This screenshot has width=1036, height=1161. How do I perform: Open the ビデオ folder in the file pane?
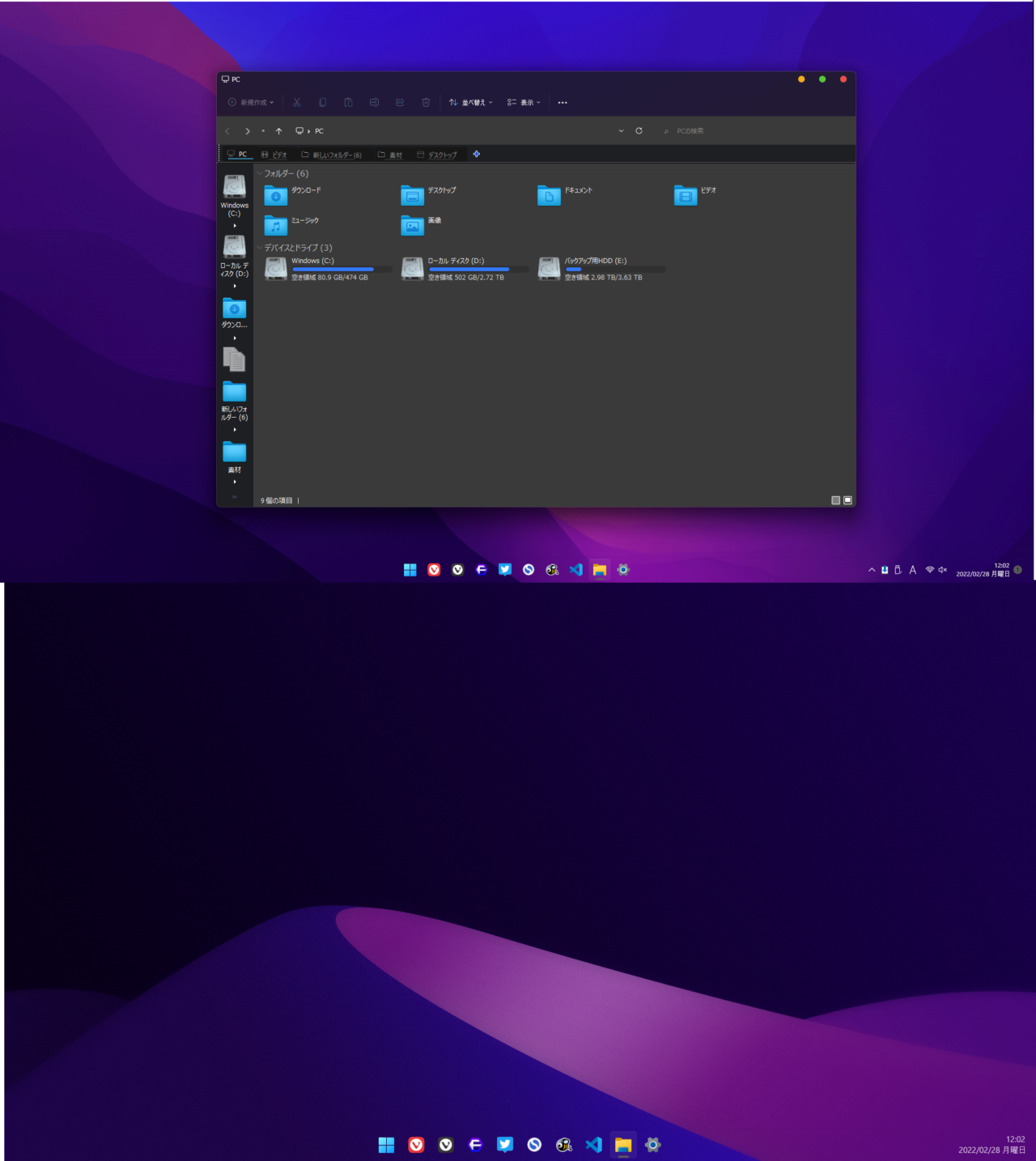[695, 195]
